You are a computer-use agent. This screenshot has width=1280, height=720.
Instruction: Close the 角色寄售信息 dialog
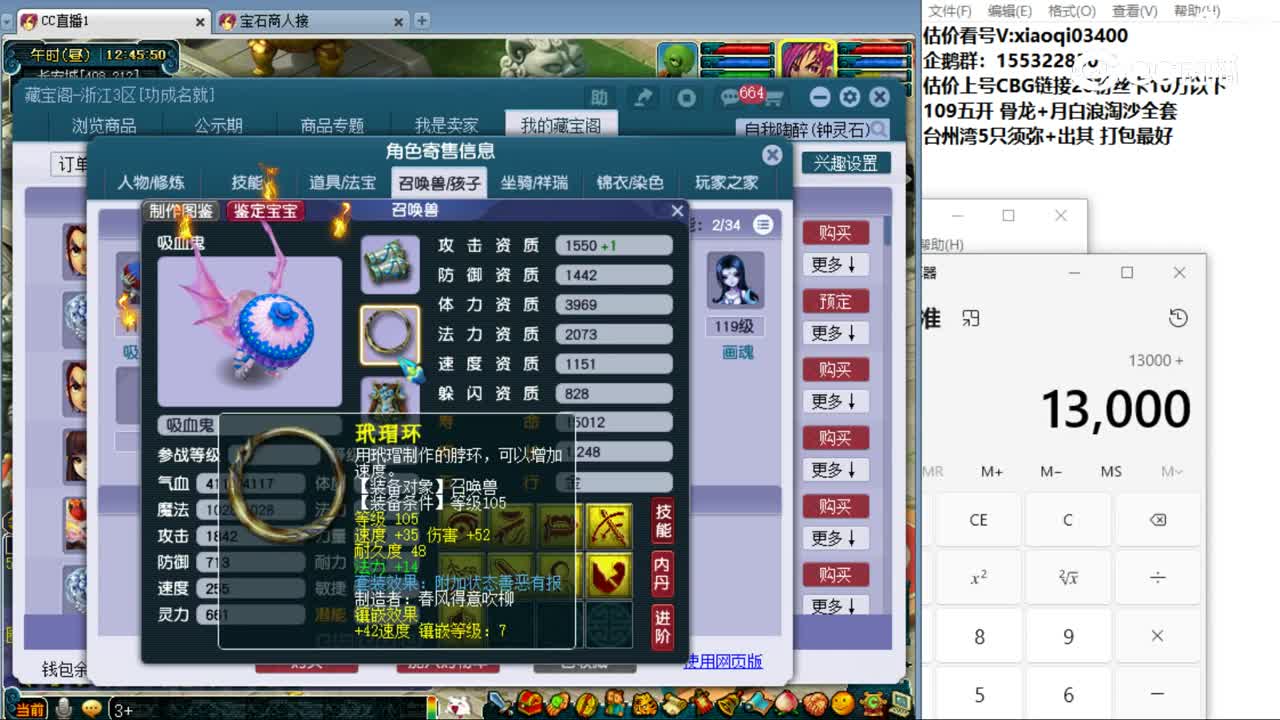tap(772, 155)
